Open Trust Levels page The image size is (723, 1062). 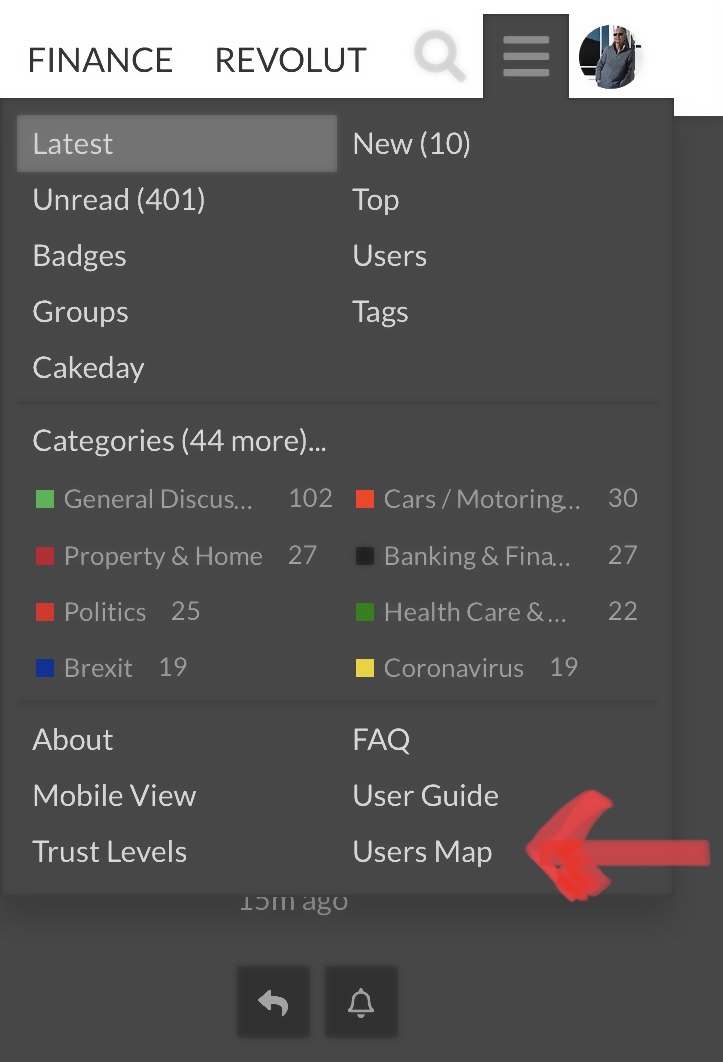click(109, 852)
